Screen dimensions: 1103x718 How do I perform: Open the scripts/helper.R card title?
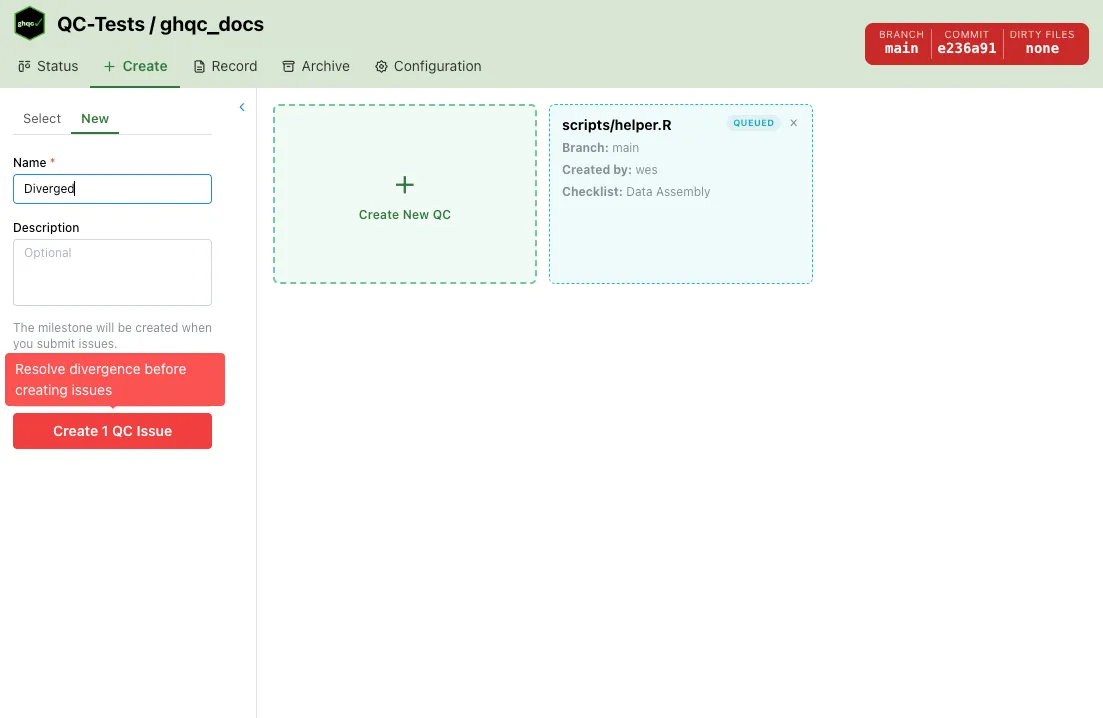[x=616, y=125]
